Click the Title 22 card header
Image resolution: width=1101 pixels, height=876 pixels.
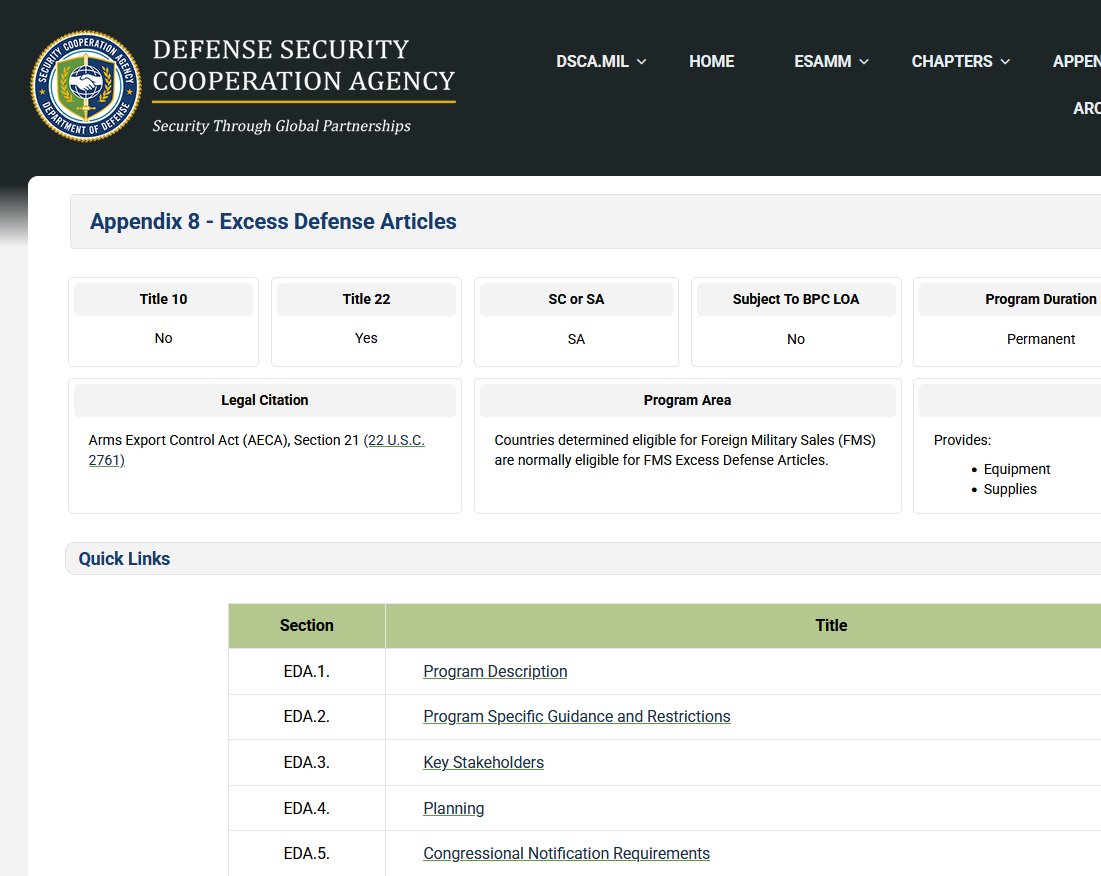(366, 299)
